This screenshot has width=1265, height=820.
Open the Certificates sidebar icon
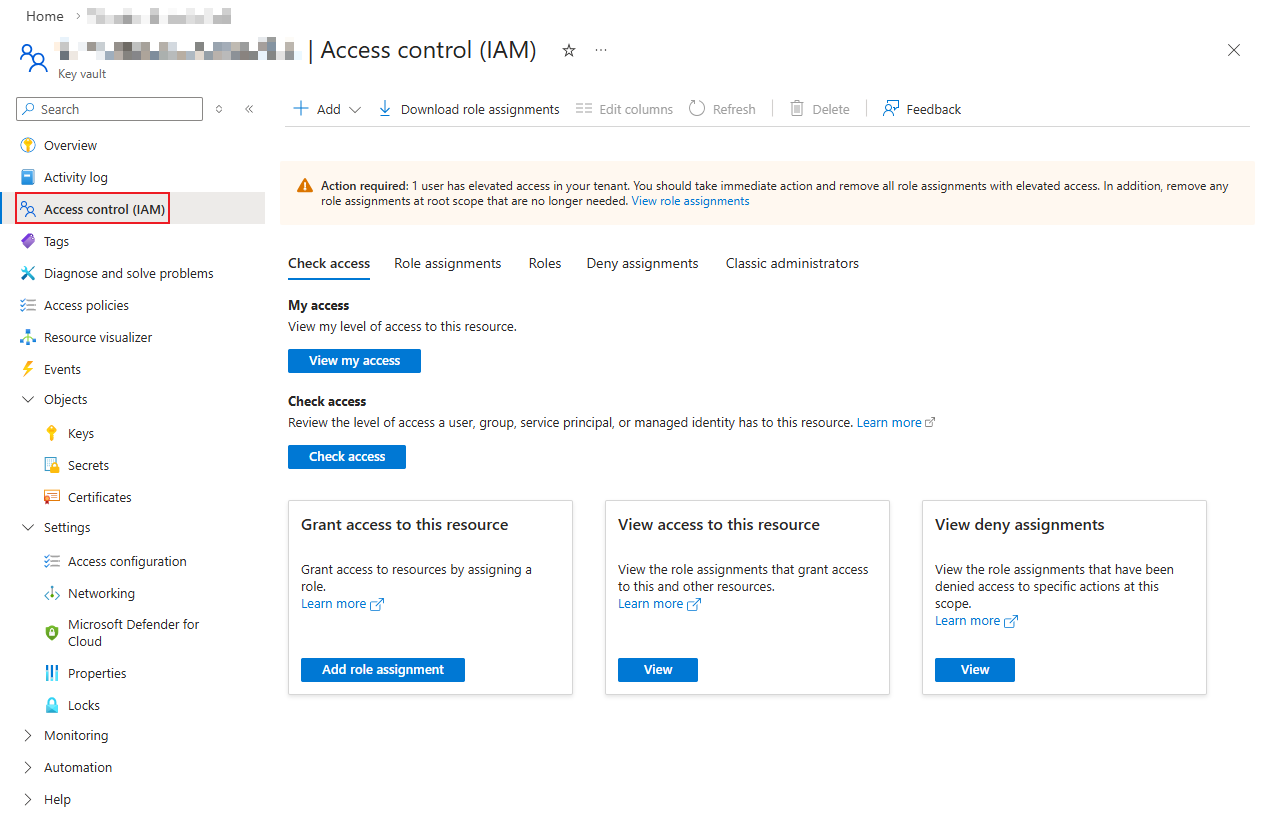coord(52,497)
